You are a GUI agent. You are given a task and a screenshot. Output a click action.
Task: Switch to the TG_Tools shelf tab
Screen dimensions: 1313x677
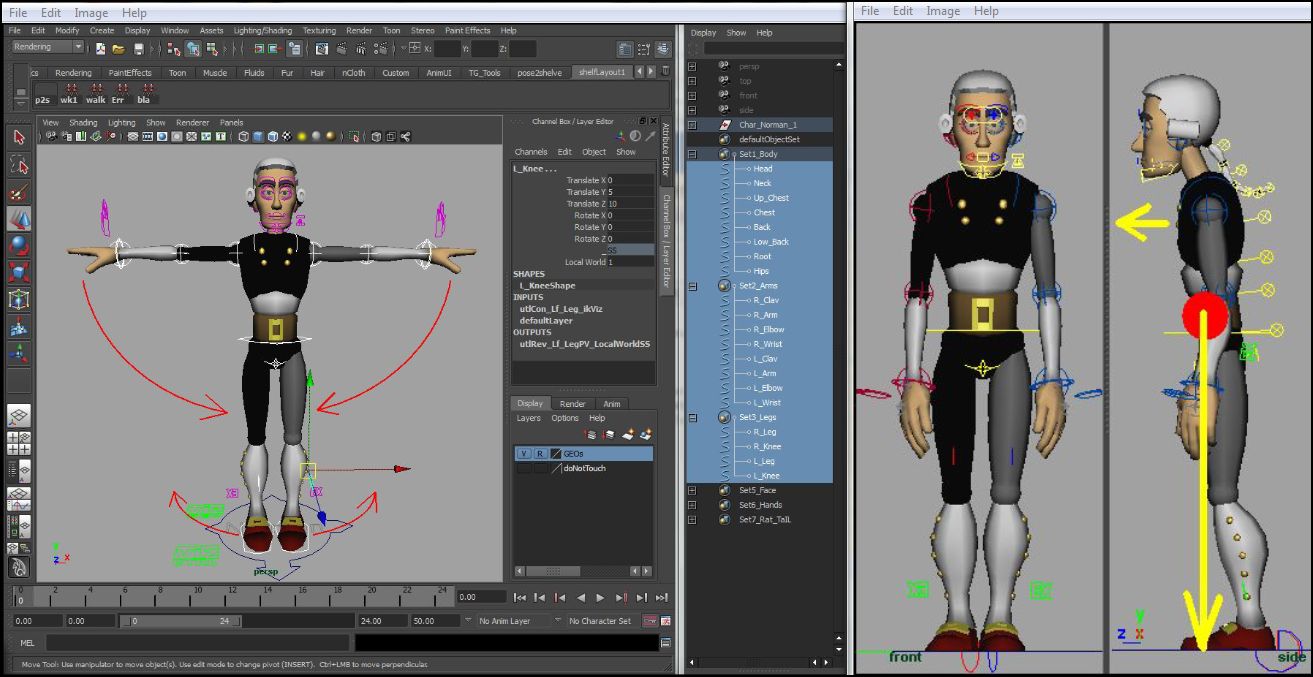[x=485, y=72]
